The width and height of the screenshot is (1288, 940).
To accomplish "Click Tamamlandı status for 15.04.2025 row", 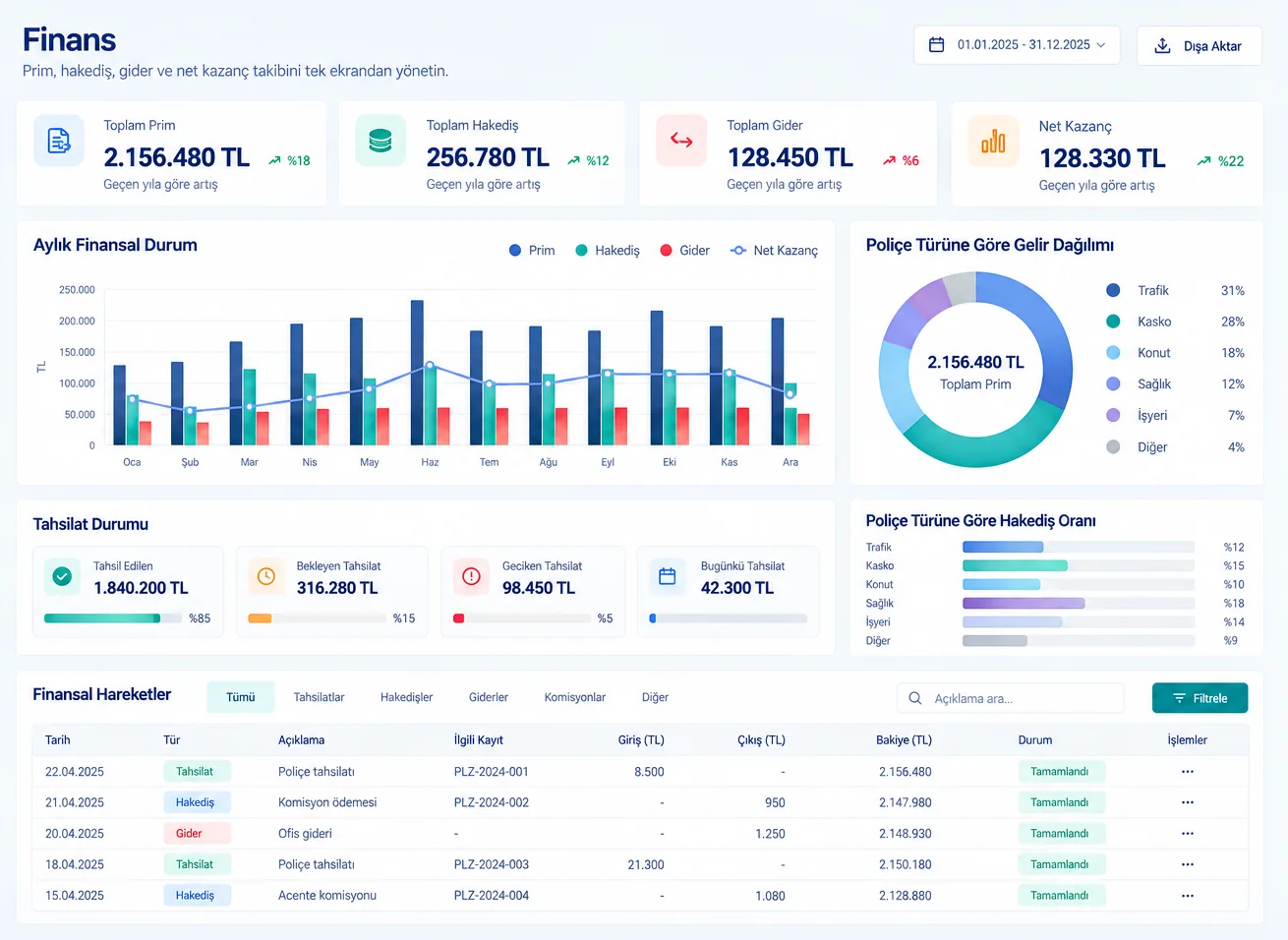I will [1061, 896].
